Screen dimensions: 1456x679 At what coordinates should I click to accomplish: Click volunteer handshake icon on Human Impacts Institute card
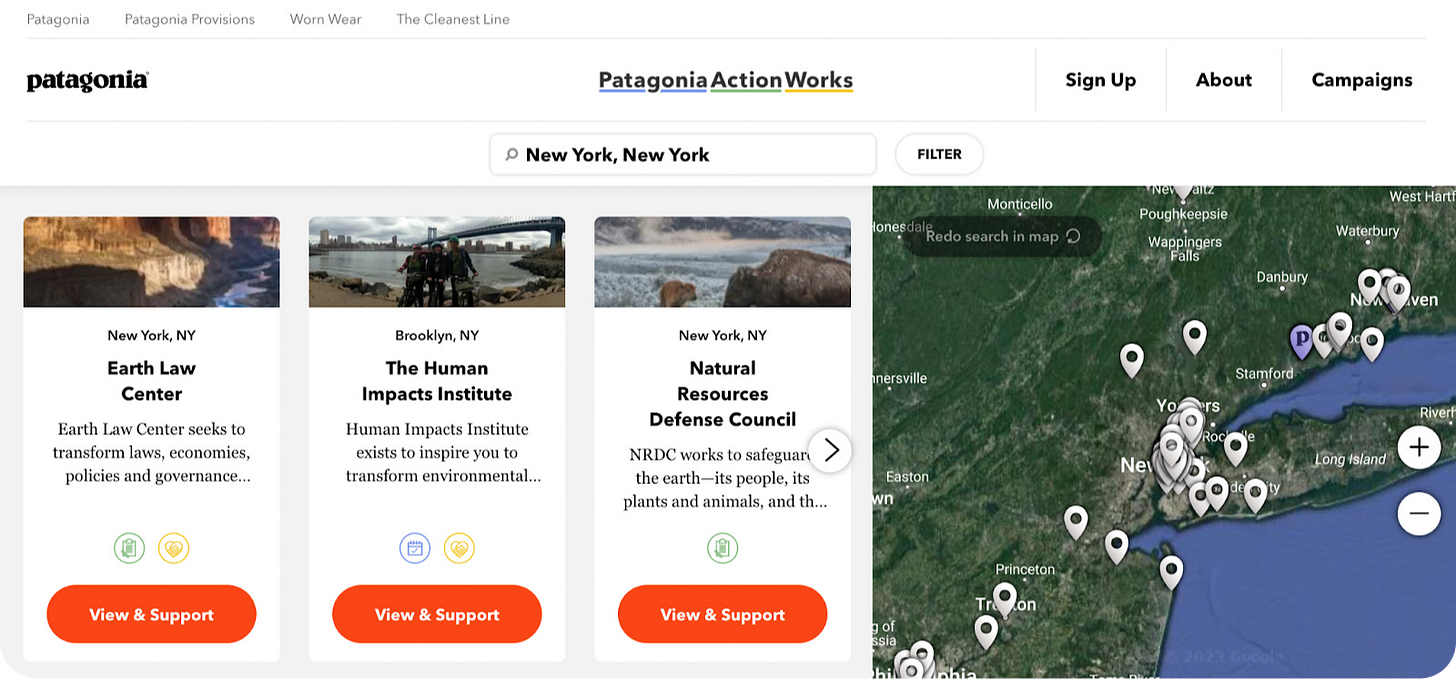[x=460, y=548]
